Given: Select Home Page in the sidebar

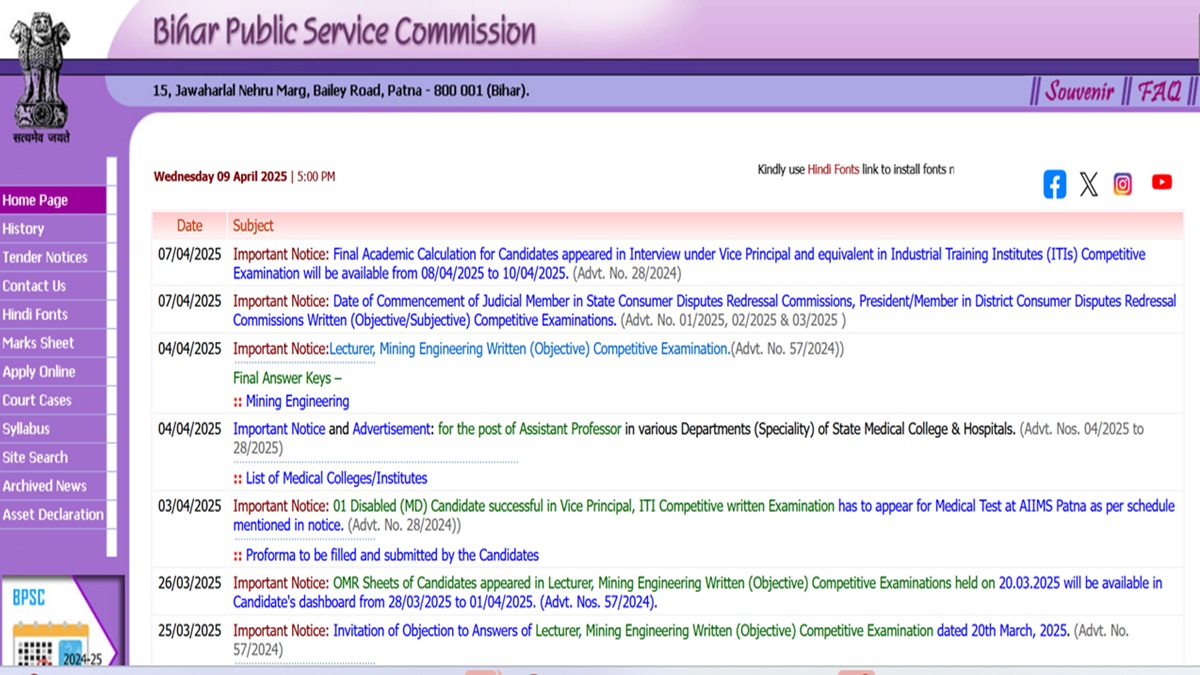Looking at the screenshot, I should pos(40,200).
